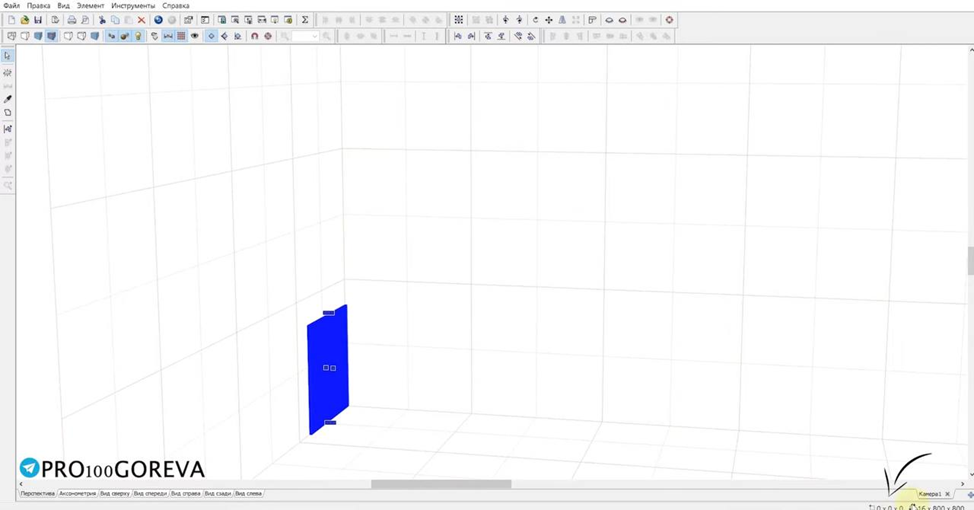This screenshot has height=510, width=974.
Task: Toggle the grid display option
Action: point(181,36)
